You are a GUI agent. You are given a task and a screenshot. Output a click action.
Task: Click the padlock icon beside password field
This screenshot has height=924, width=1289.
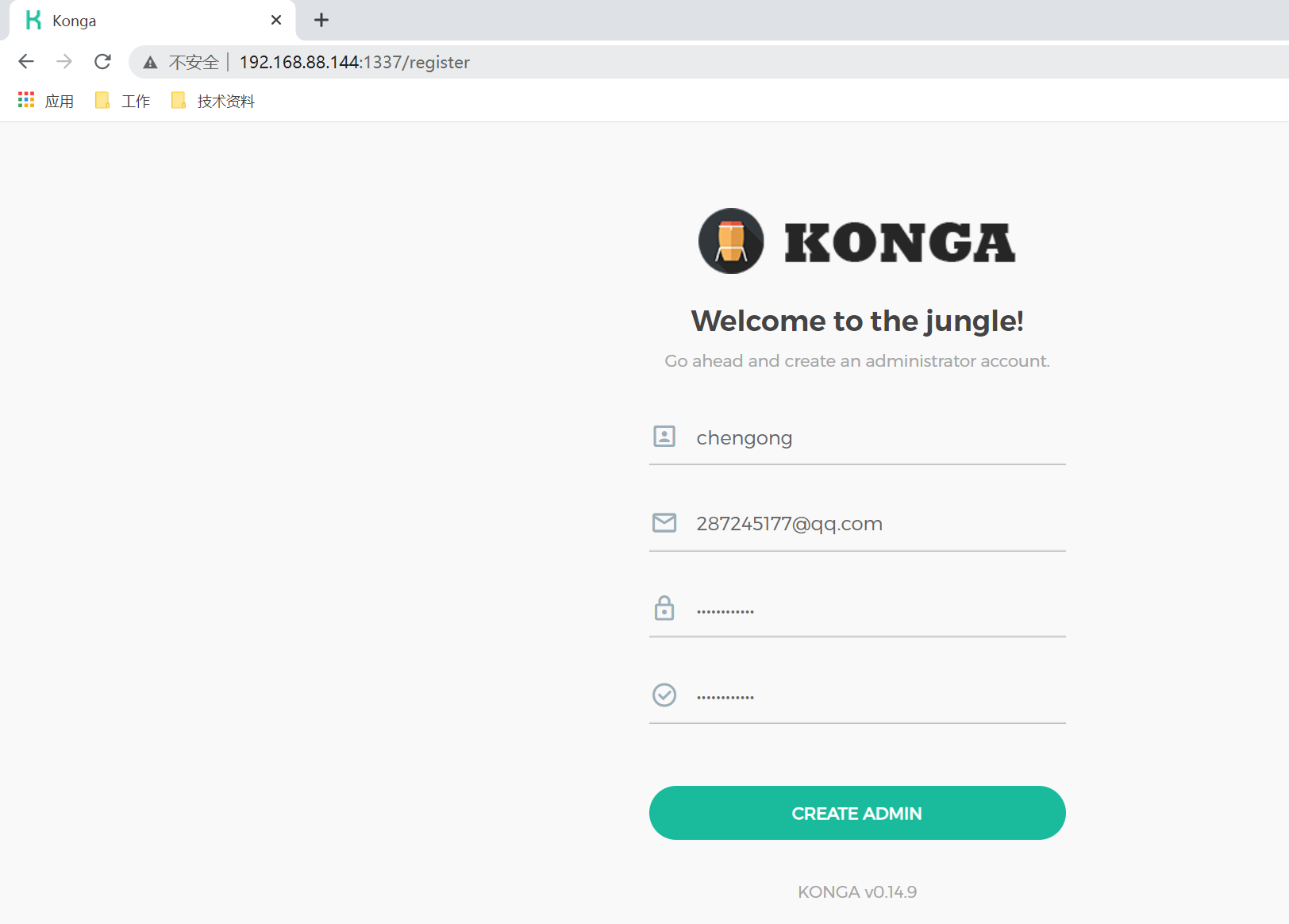[664, 608]
